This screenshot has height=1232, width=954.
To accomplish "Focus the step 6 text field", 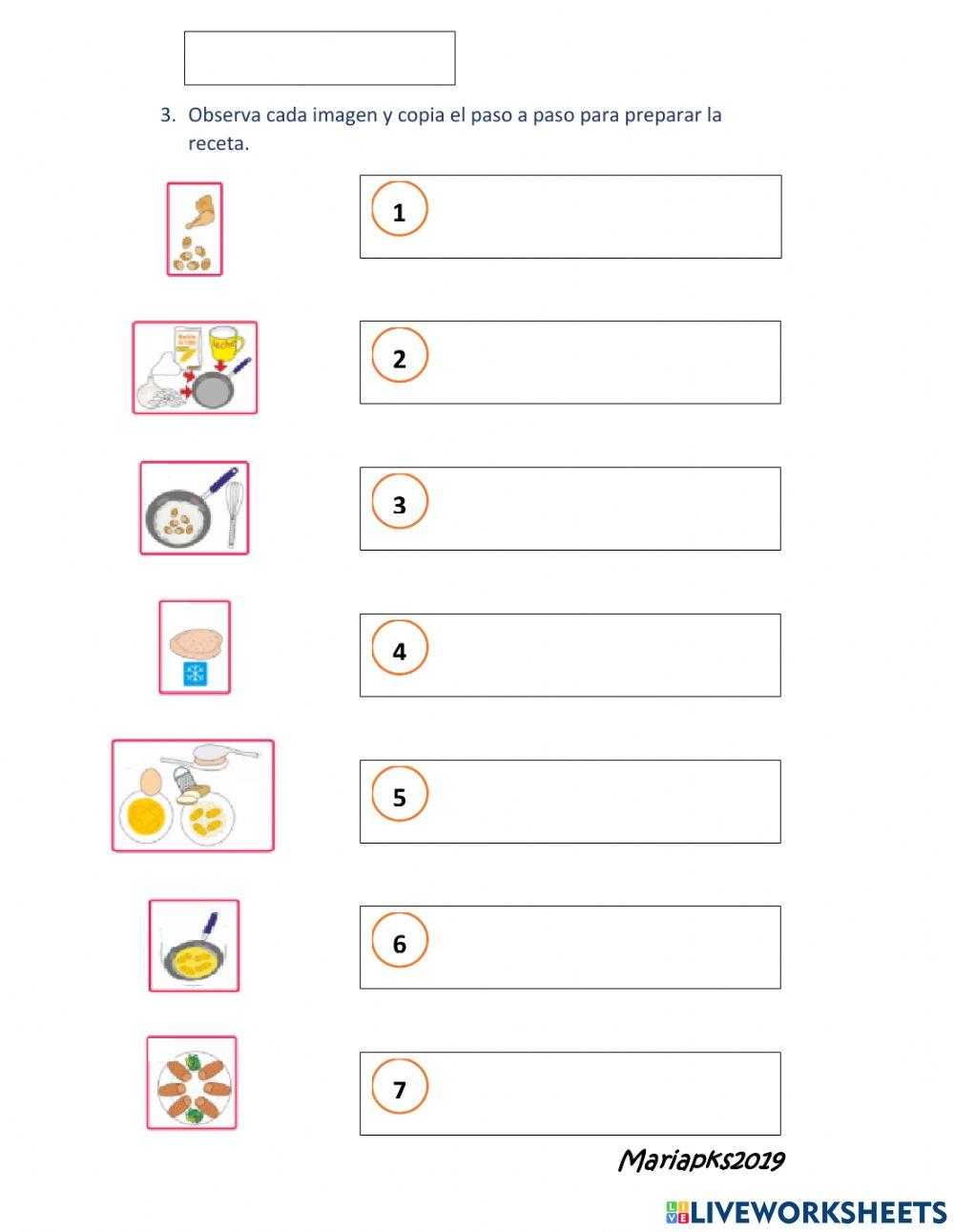I will [x=601, y=948].
